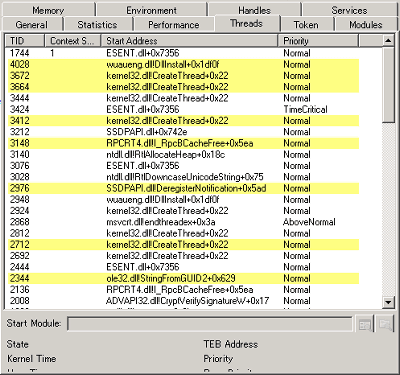The image size is (400, 375).
Task: Select thread 2948 row
Action: click(183, 200)
